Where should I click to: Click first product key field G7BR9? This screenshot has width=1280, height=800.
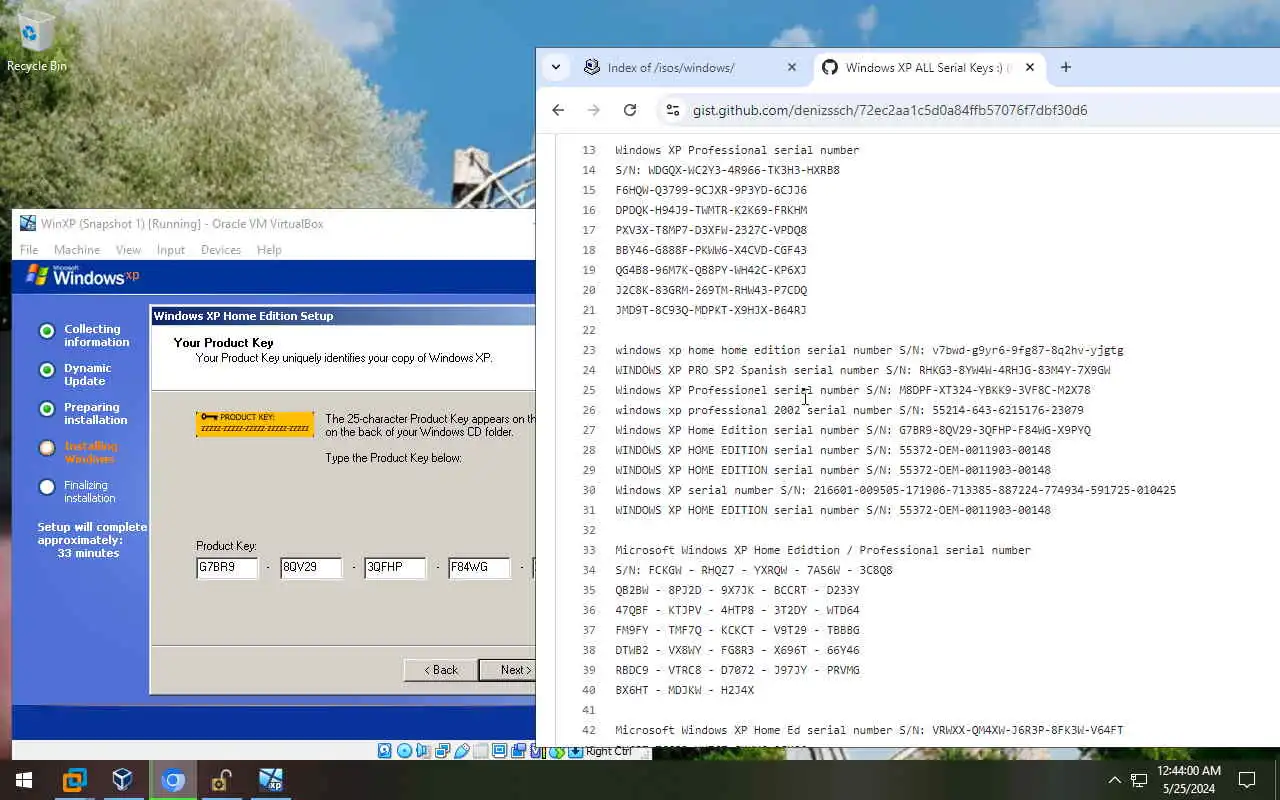[227, 567]
